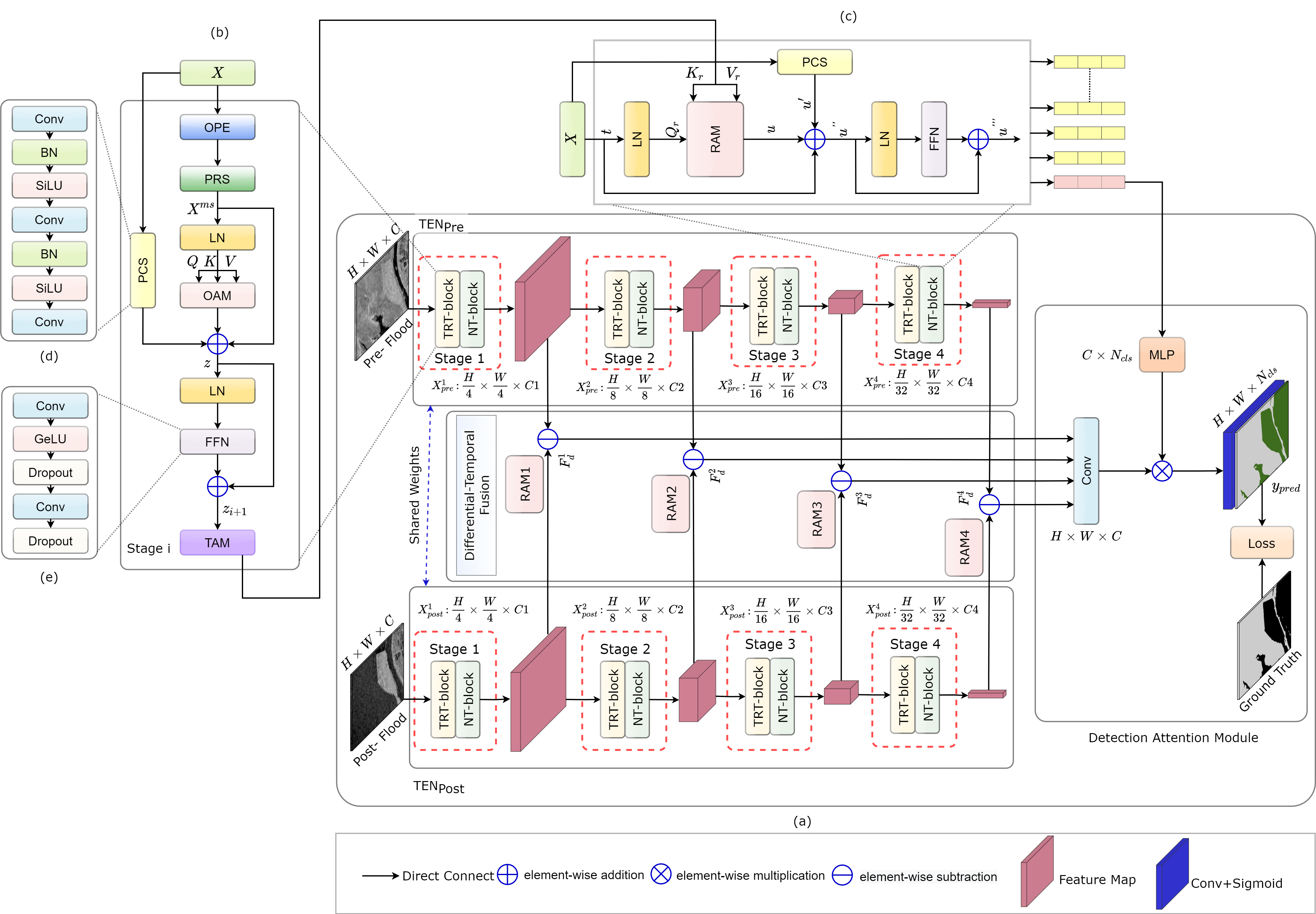
Task: Click the top Conv block in panel (e)
Action: 50,405
